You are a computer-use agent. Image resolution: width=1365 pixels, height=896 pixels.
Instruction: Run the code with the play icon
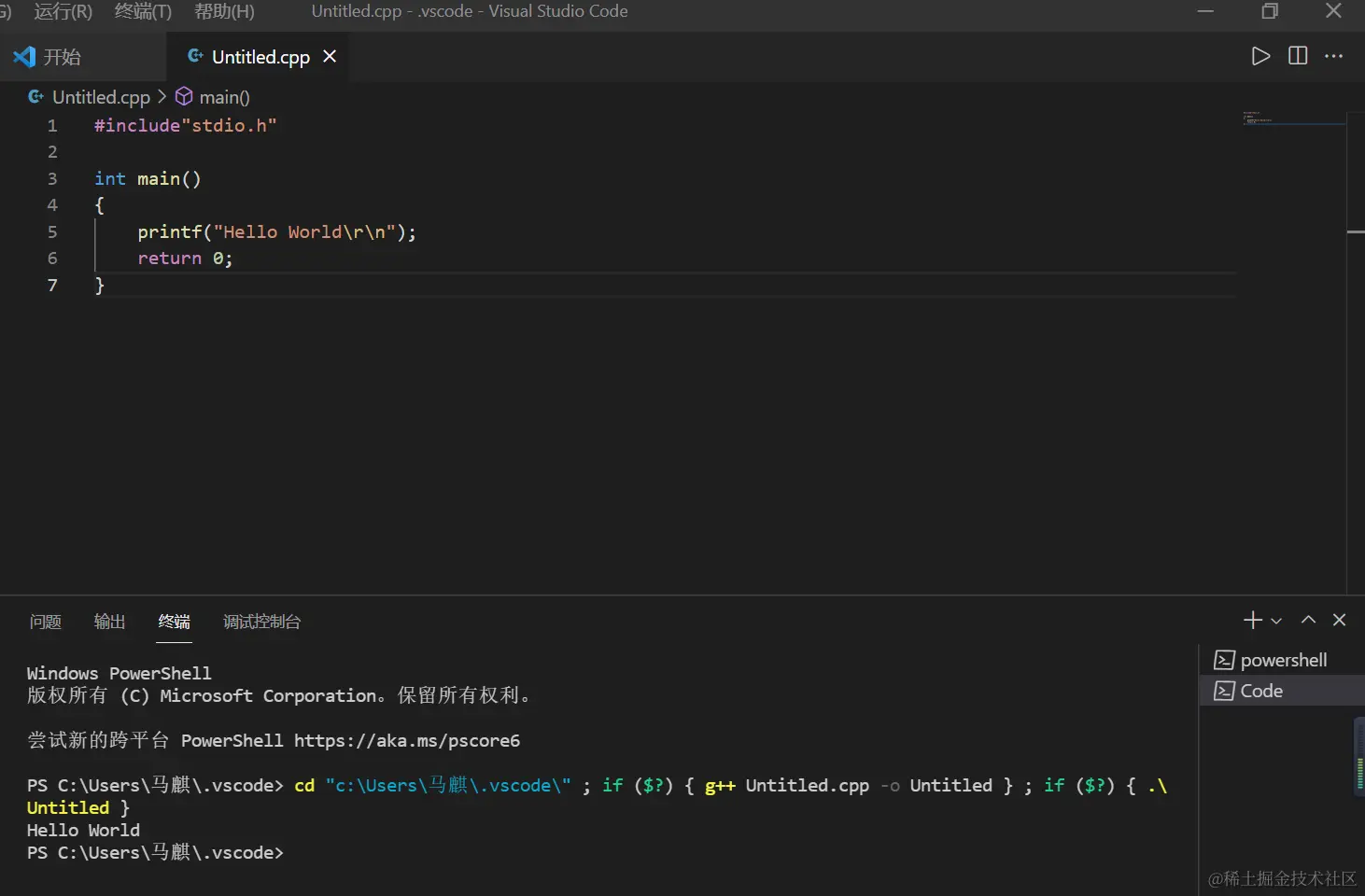click(x=1260, y=56)
